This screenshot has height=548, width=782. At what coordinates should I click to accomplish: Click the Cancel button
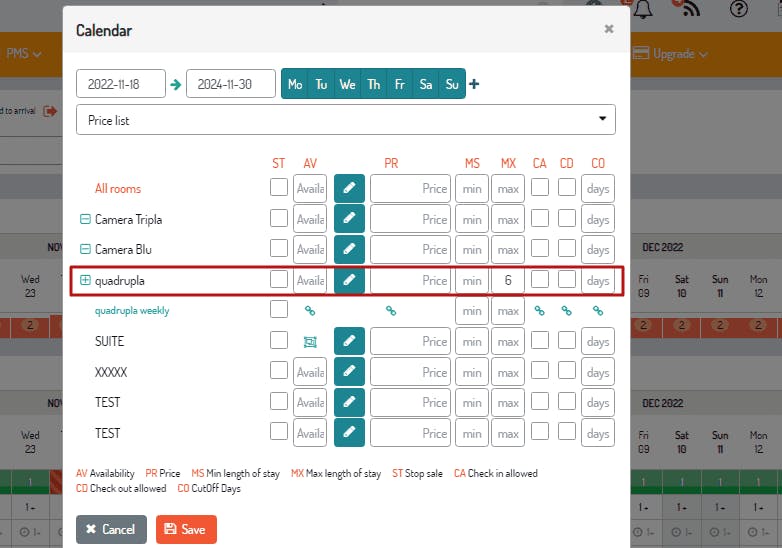(x=111, y=529)
